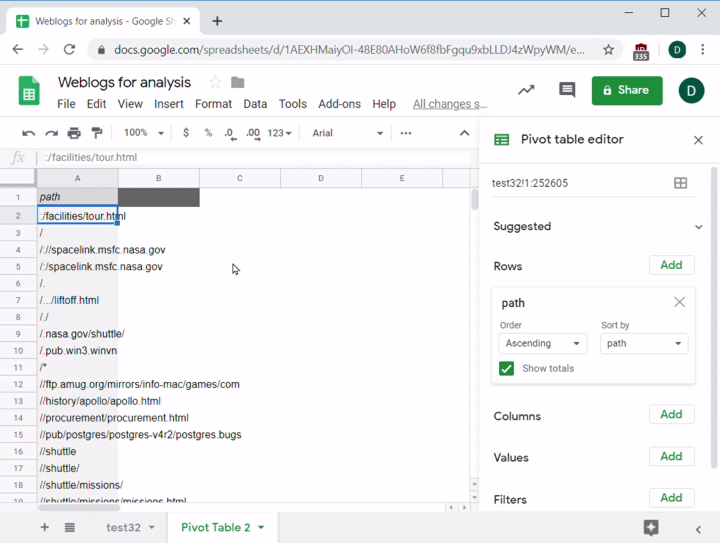Star the Weblogs for analysis document
The width and height of the screenshot is (720, 543).
214,82
